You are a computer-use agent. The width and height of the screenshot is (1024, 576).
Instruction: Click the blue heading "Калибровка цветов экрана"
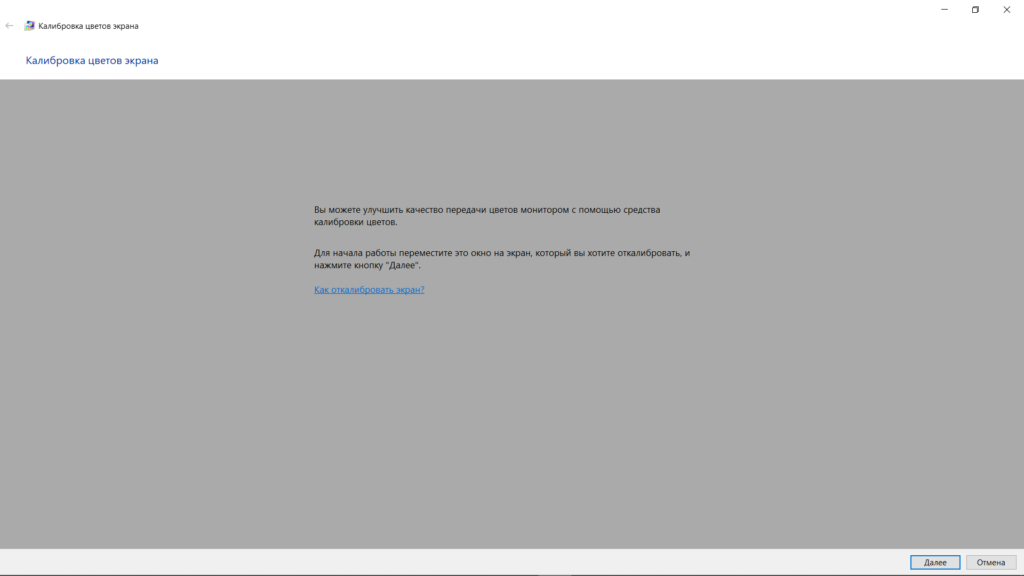(92, 61)
